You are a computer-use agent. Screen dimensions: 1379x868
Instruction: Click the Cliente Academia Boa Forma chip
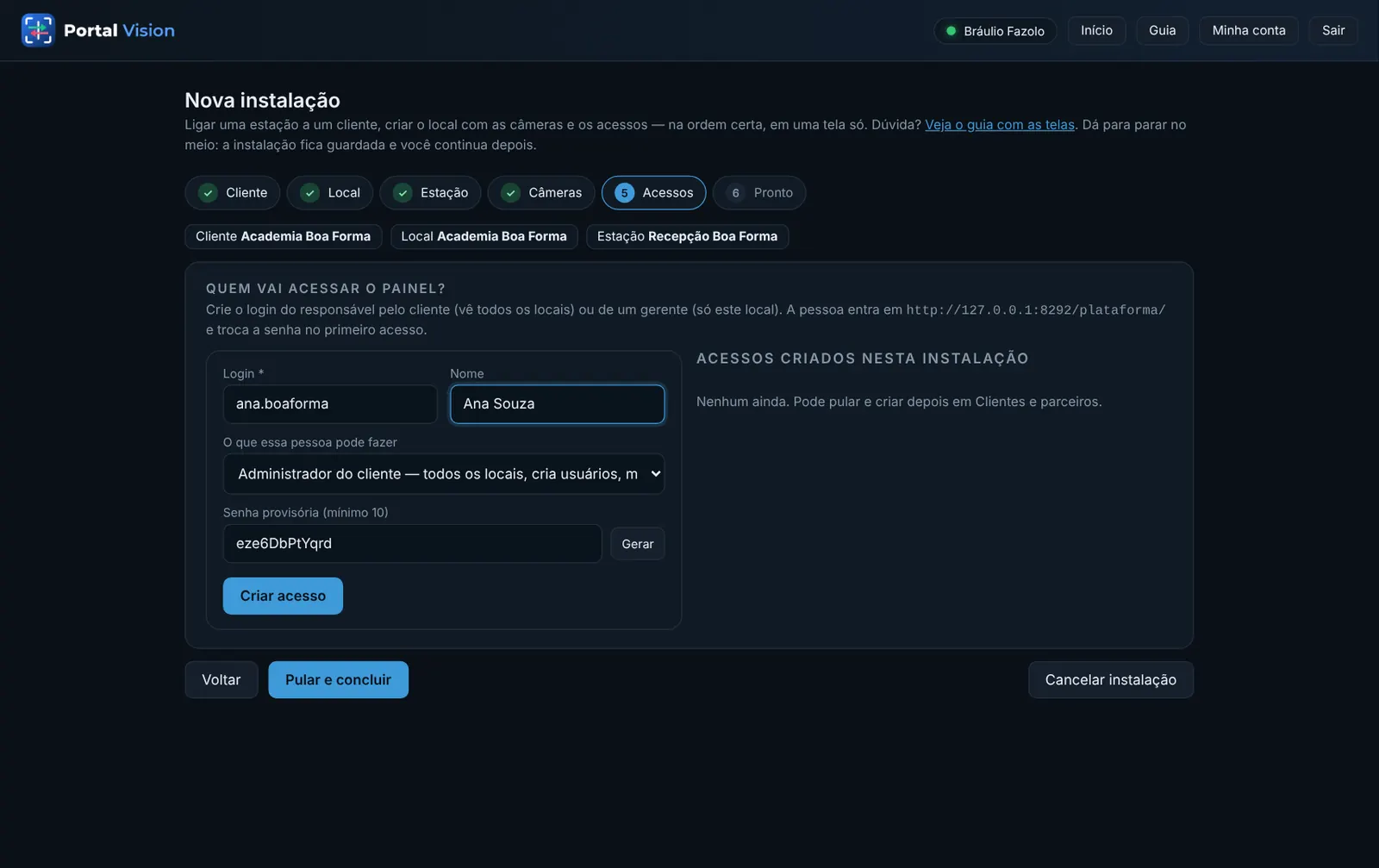[284, 236]
